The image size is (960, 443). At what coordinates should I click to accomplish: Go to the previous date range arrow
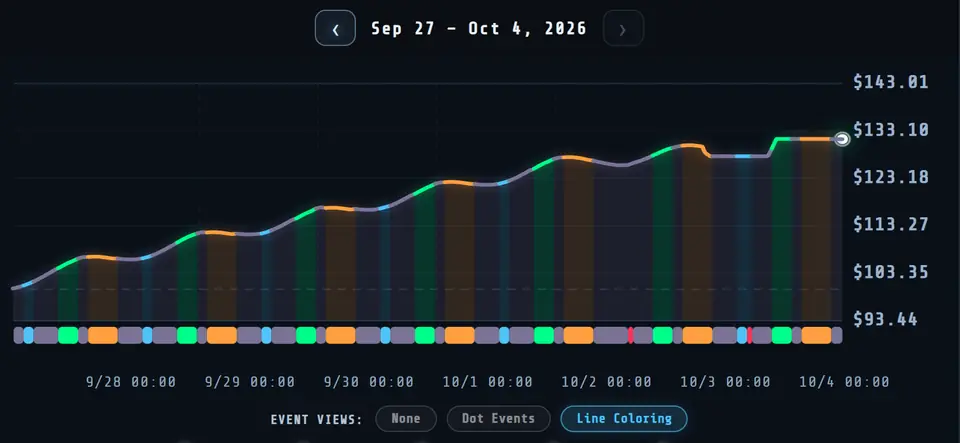tap(335, 28)
